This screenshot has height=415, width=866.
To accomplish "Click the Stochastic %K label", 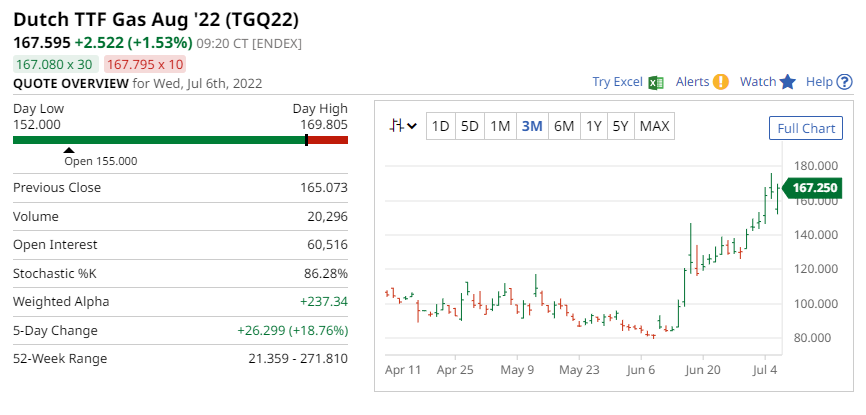I will click(55, 273).
